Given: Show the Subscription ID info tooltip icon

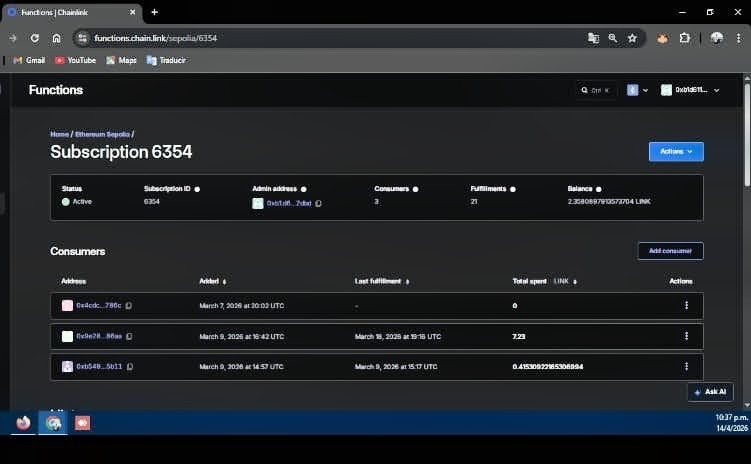Looking at the screenshot, I should [197, 189].
